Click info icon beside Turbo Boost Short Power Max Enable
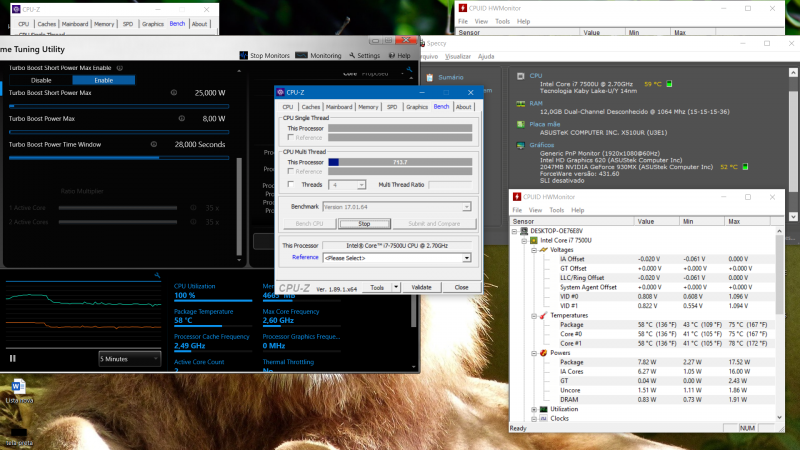Viewport: 800px width, 450px height. 120,68
